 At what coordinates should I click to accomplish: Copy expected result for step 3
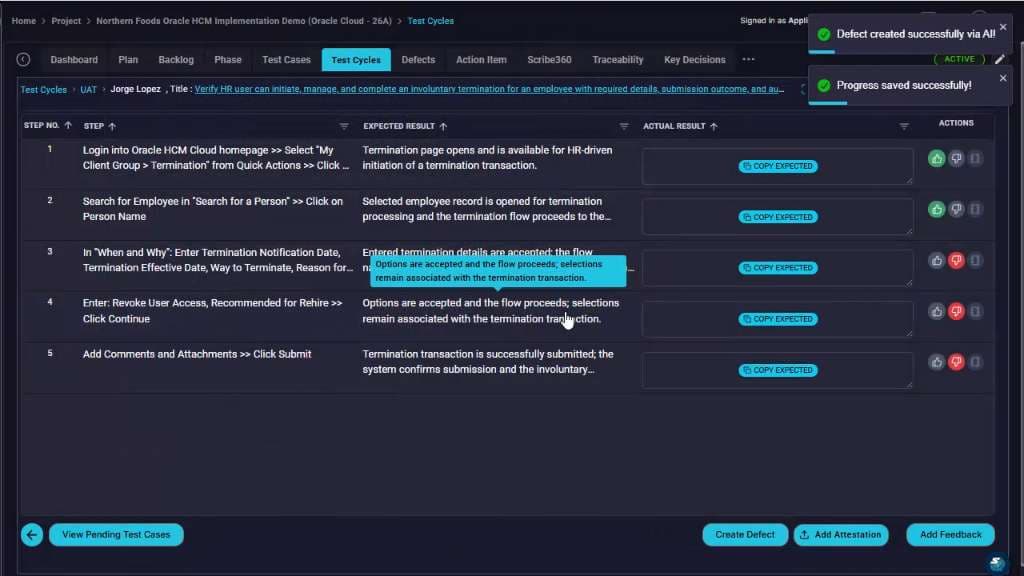tap(778, 268)
